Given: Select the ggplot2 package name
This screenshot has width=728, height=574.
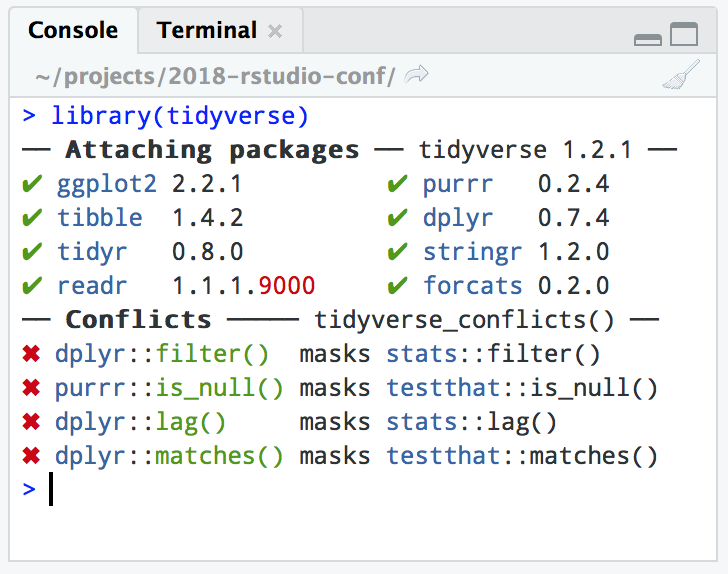Looking at the screenshot, I should click(106, 184).
